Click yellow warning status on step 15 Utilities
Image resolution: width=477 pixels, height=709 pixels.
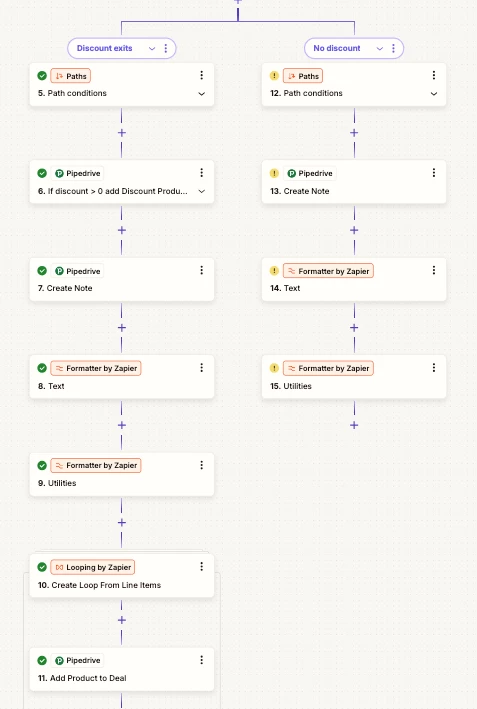274,368
